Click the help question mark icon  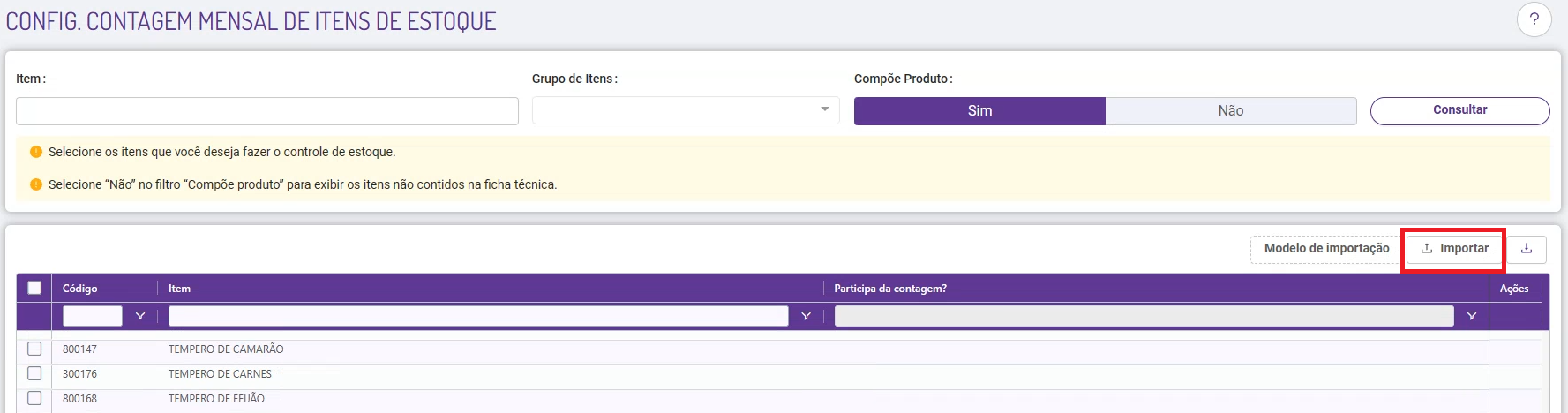tap(1534, 19)
